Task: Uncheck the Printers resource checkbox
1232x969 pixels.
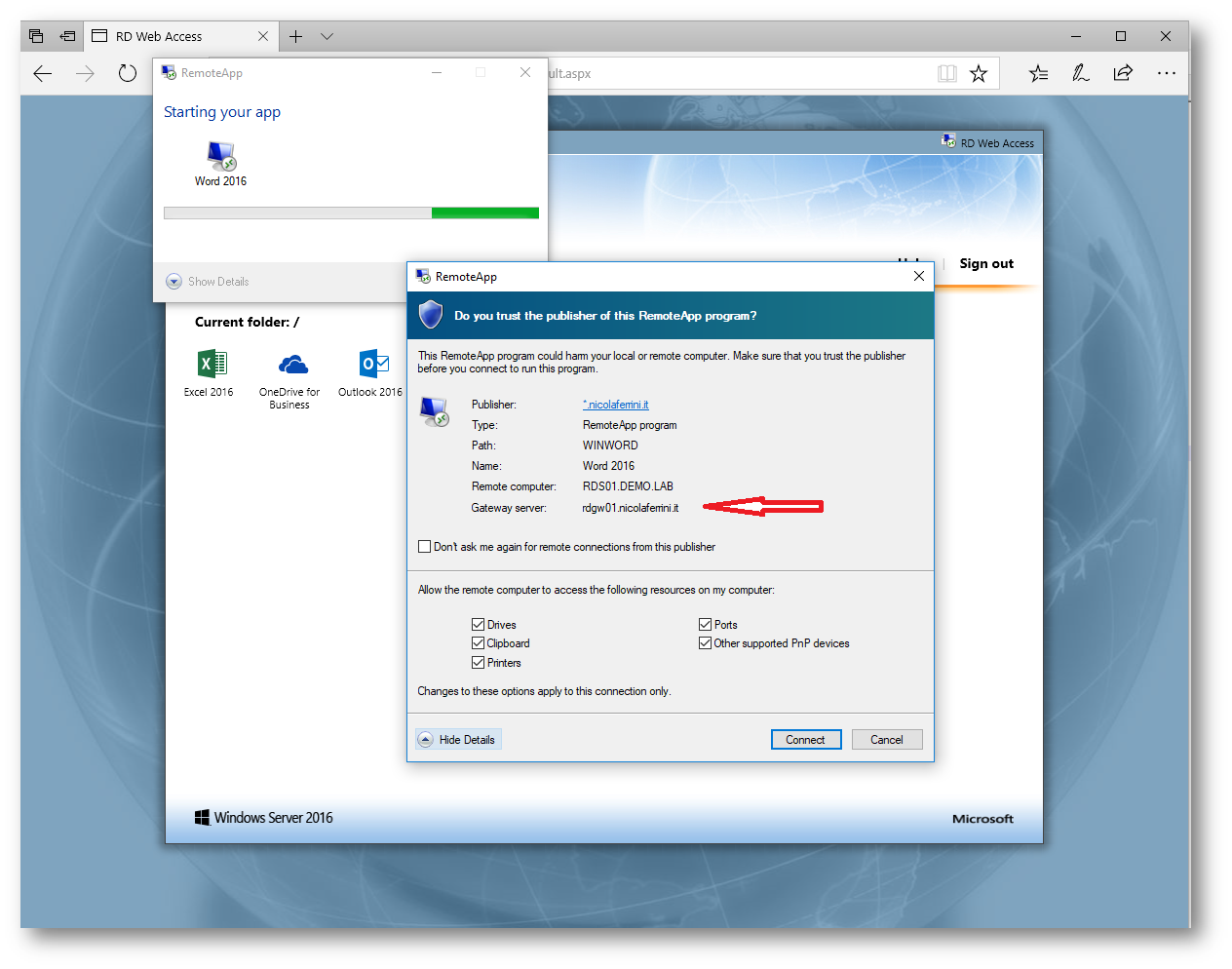Action: click(478, 663)
